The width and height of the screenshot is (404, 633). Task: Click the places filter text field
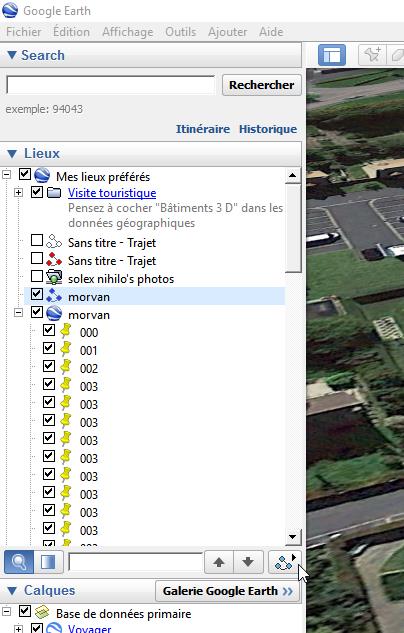click(135, 562)
